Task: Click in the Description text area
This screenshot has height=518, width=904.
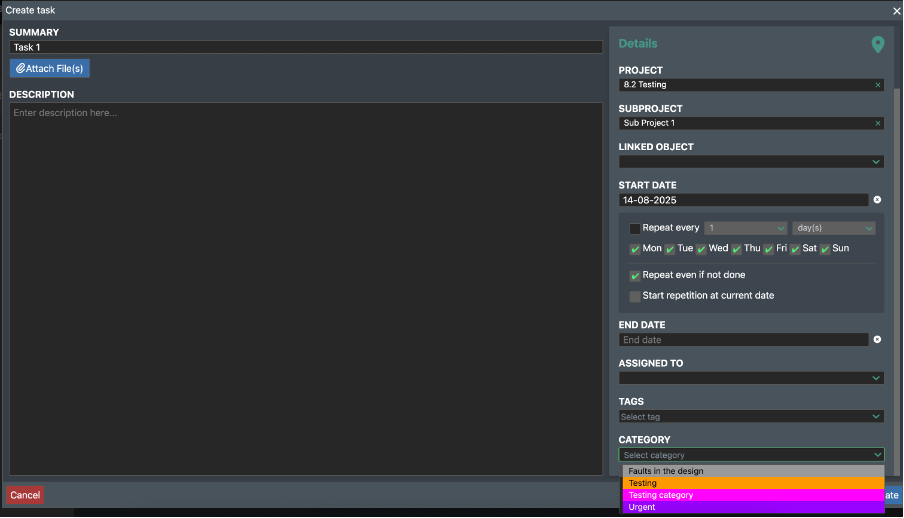Action: click(x=306, y=289)
